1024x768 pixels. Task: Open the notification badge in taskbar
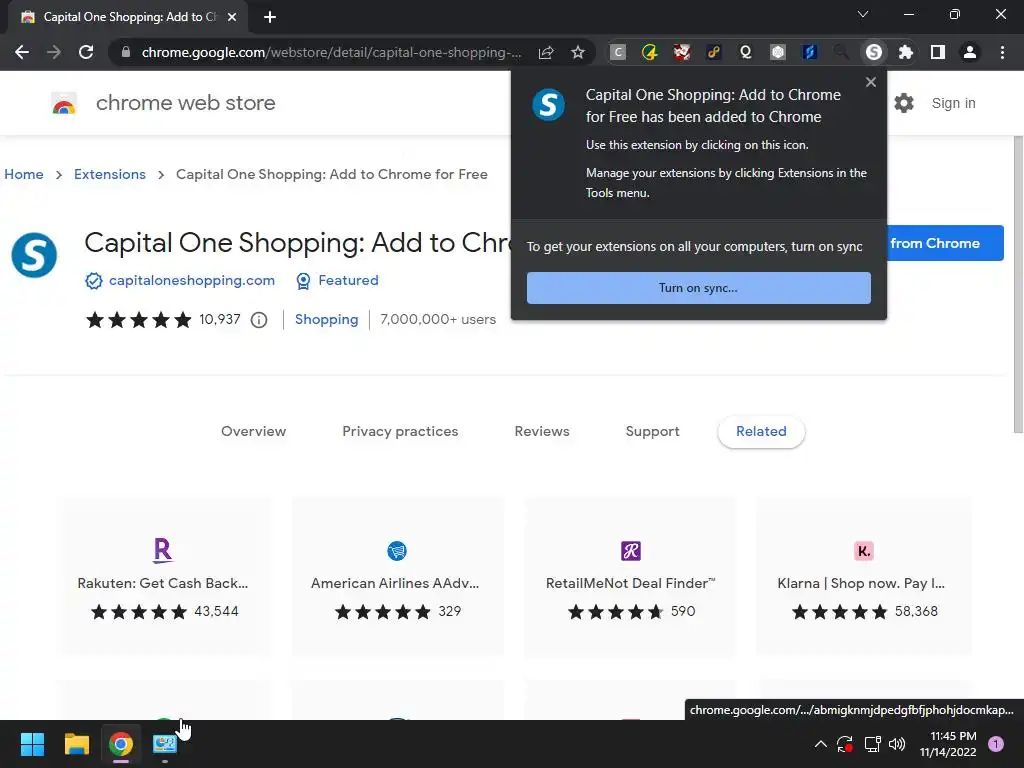(x=996, y=744)
